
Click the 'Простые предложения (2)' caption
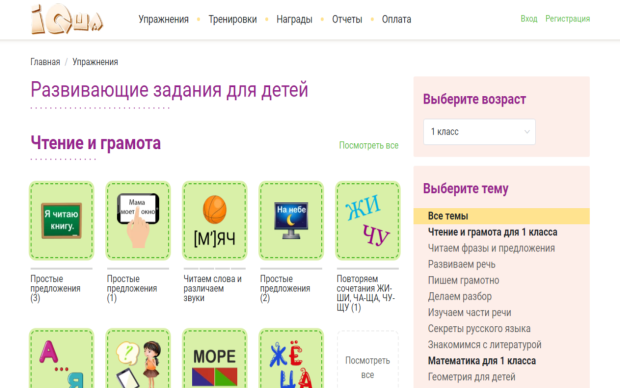[x=285, y=288]
